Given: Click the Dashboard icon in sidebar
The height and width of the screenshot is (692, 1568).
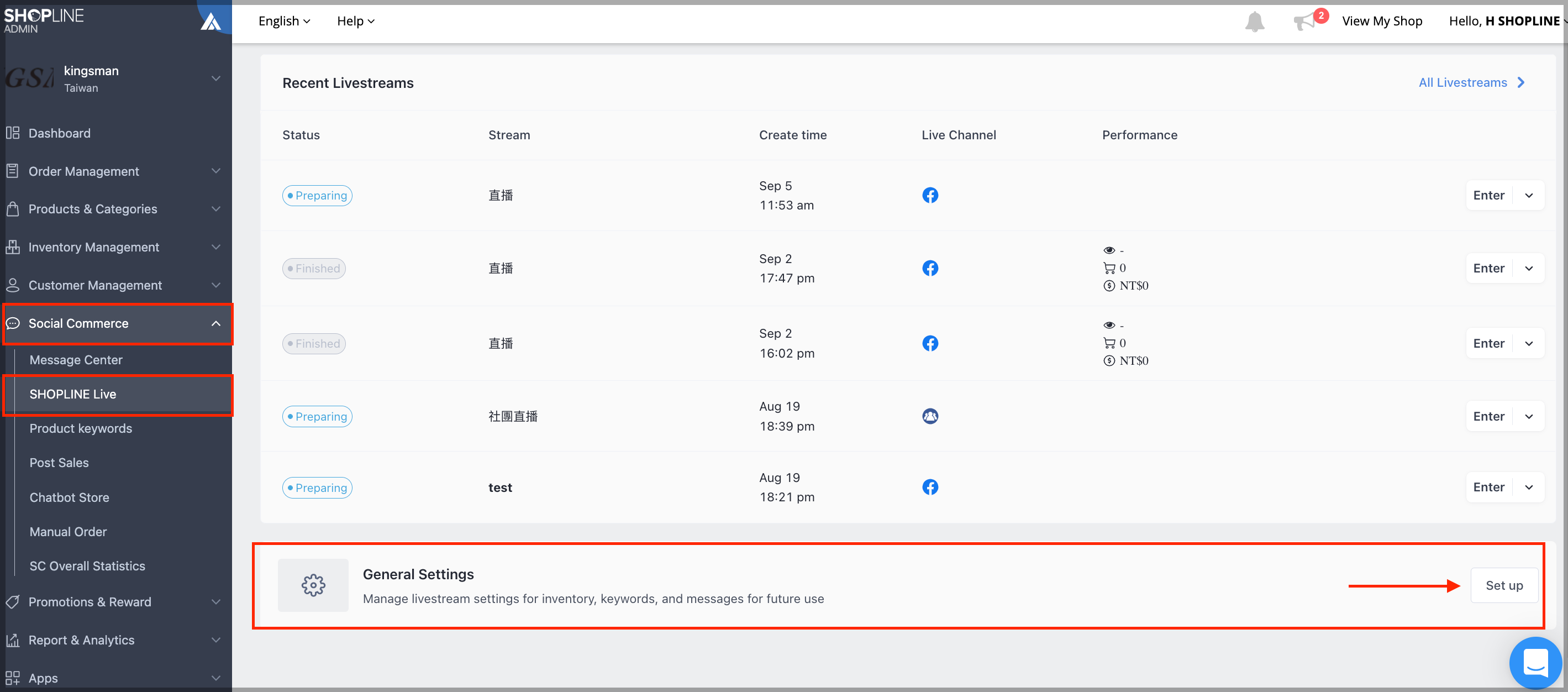Looking at the screenshot, I should pyautogui.click(x=13, y=133).
